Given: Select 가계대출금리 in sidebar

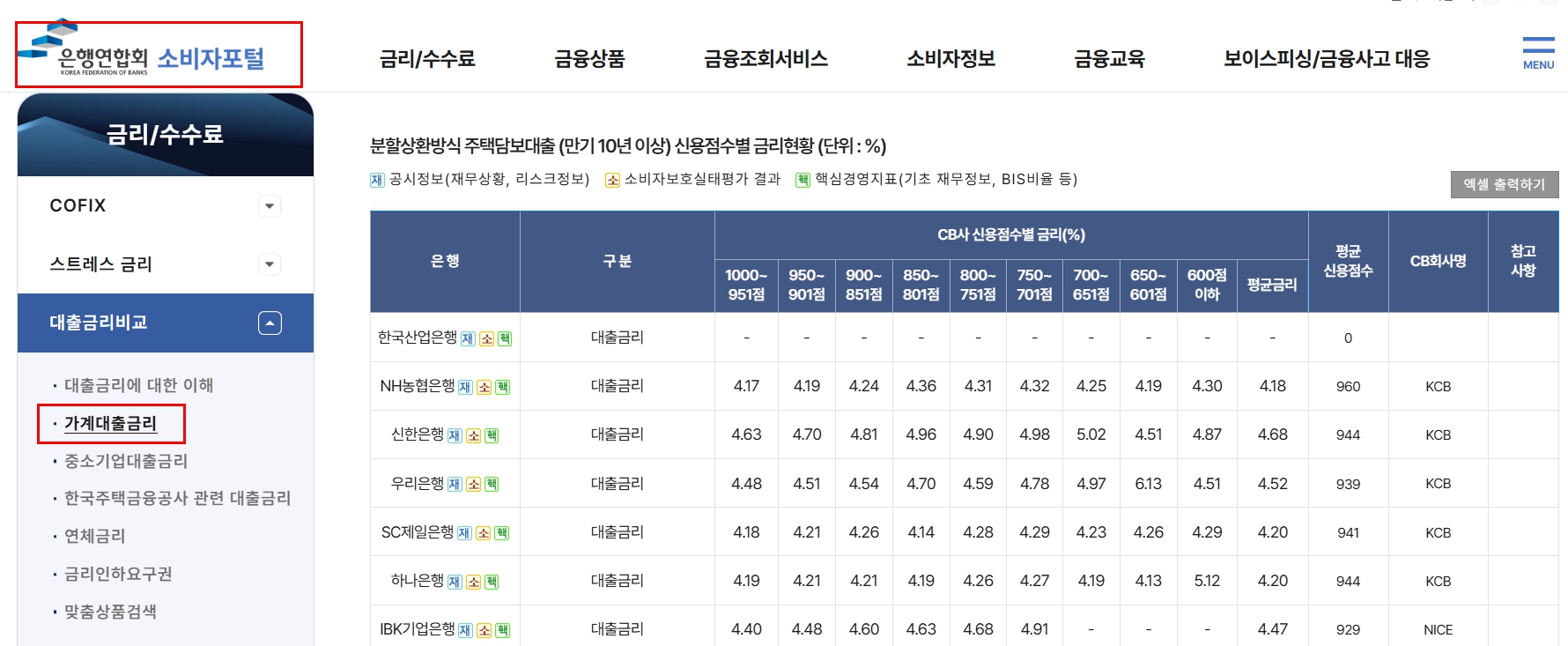Looking at the screenshot, I should [110, 423].
